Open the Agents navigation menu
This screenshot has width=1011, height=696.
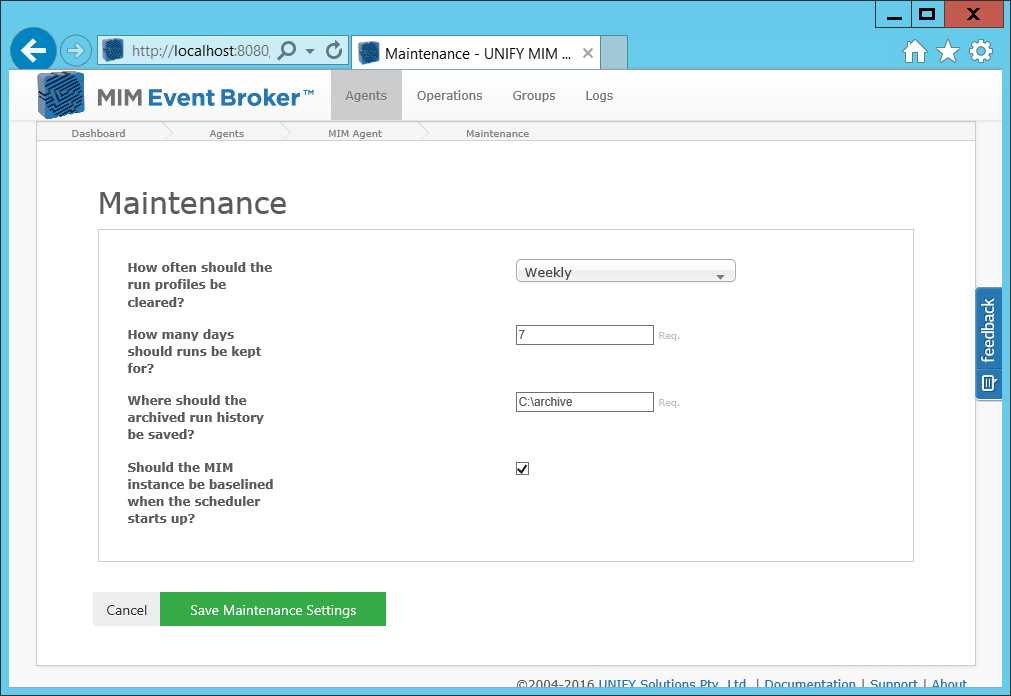point(366,95)
